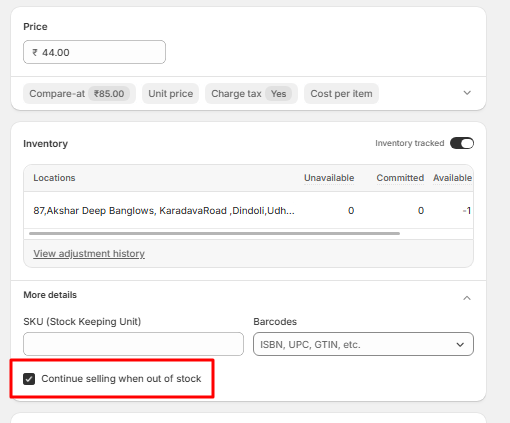
Task: Open the Barcodes dropdown
Action: point(363,344)
